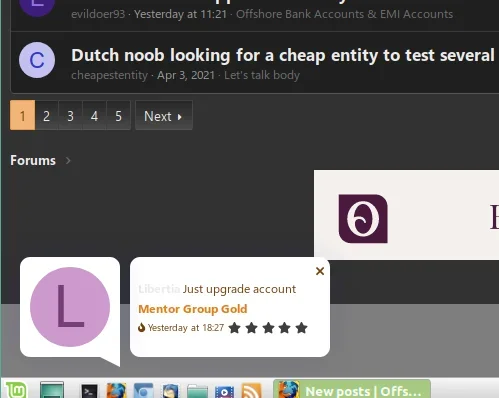Open the file manager folder icon
499x398 pixels.
tap(197, 391)
